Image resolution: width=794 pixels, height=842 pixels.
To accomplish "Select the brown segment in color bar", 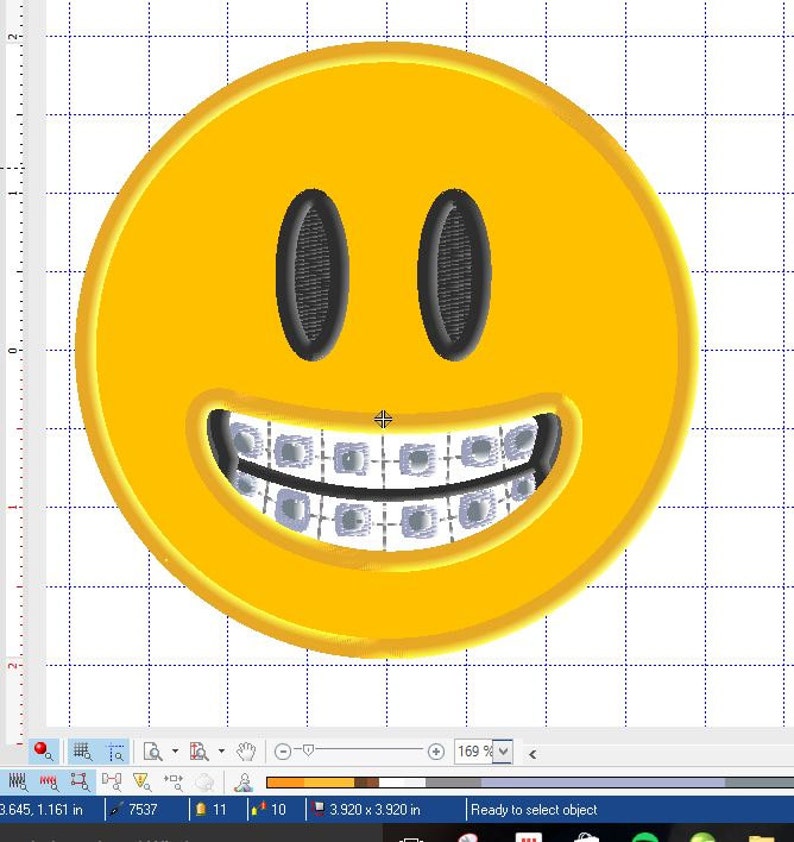I will coord(367,782).
